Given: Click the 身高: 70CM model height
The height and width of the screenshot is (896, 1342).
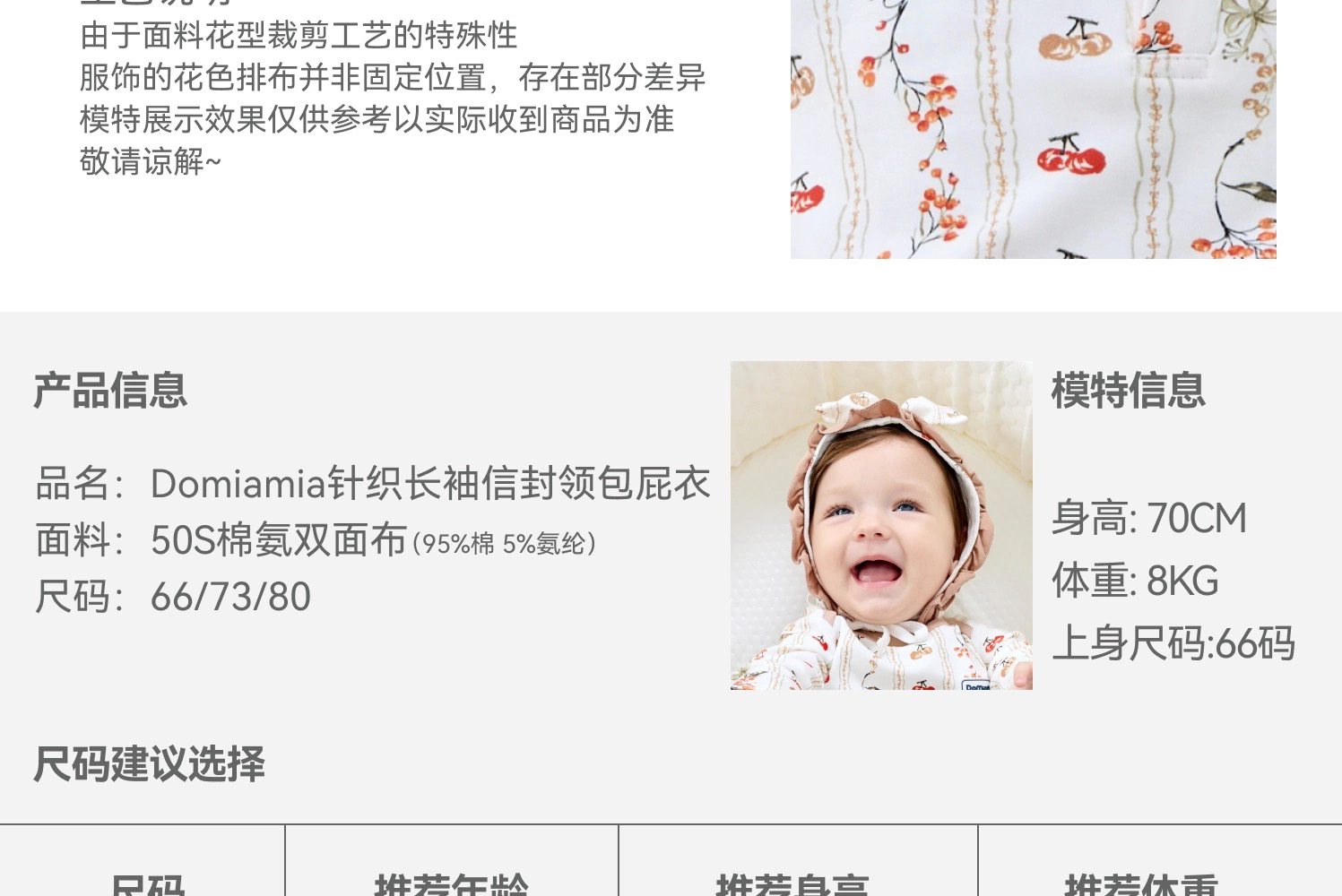Looking at the screenshot, I should click(1148, 519).
